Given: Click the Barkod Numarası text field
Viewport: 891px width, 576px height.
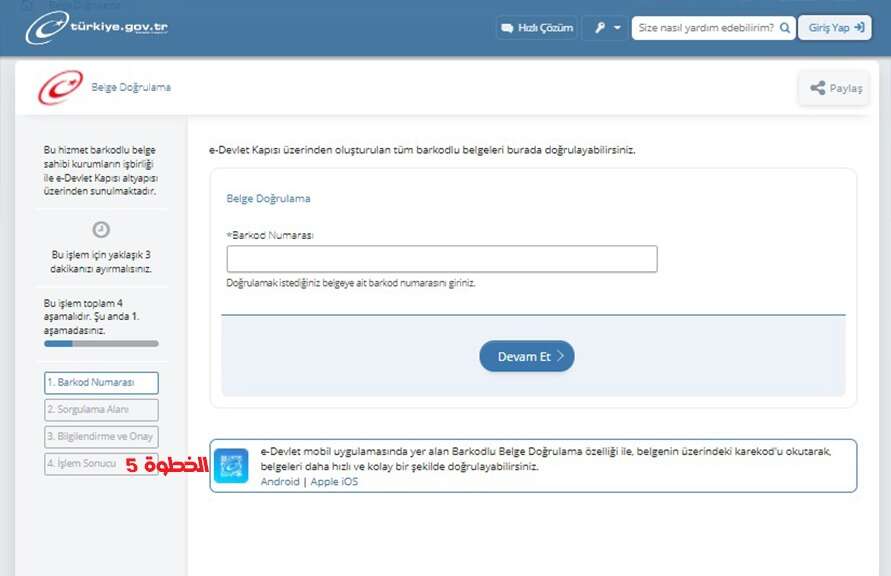Looking at the screenshot, I should (442, 259).
